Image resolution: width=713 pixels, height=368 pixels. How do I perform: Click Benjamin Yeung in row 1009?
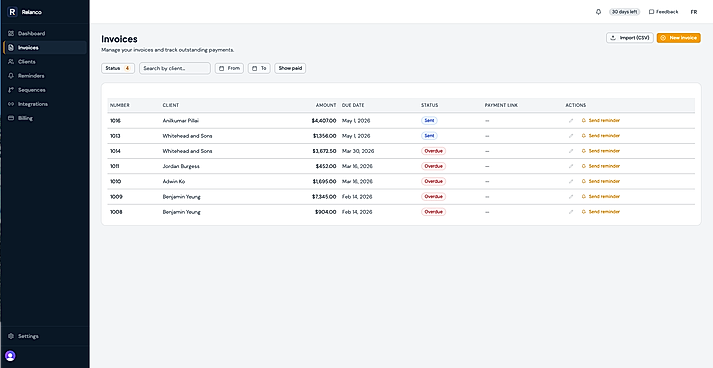tap(181, 197)
